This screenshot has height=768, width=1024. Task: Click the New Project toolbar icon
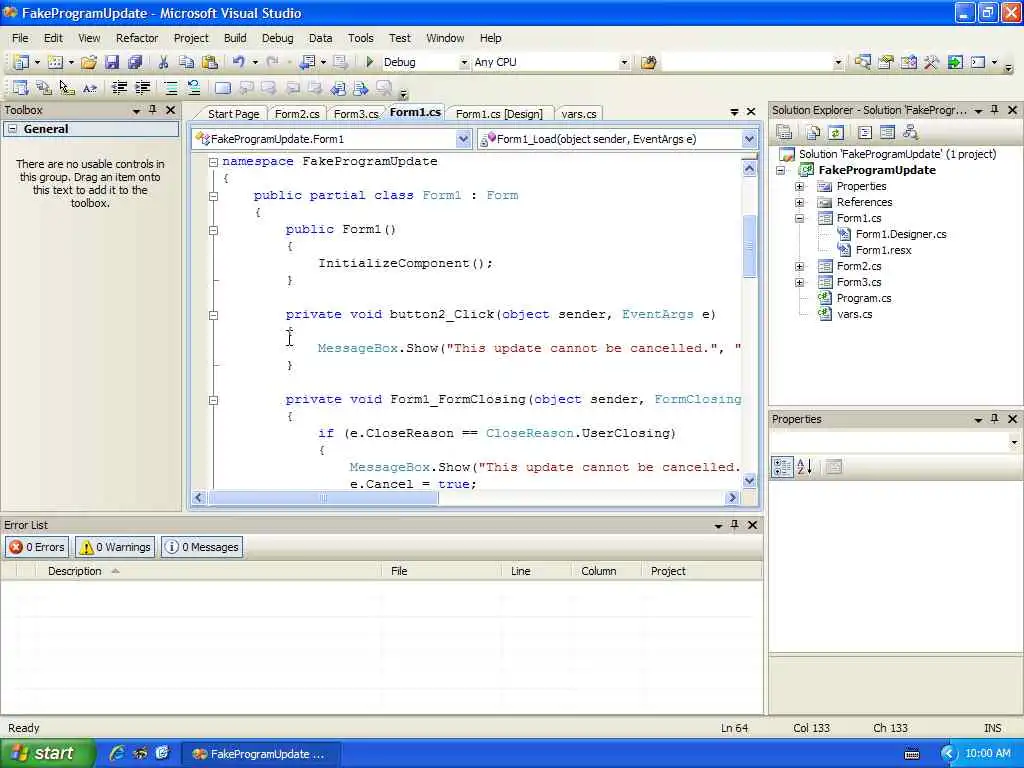[22, 62]
